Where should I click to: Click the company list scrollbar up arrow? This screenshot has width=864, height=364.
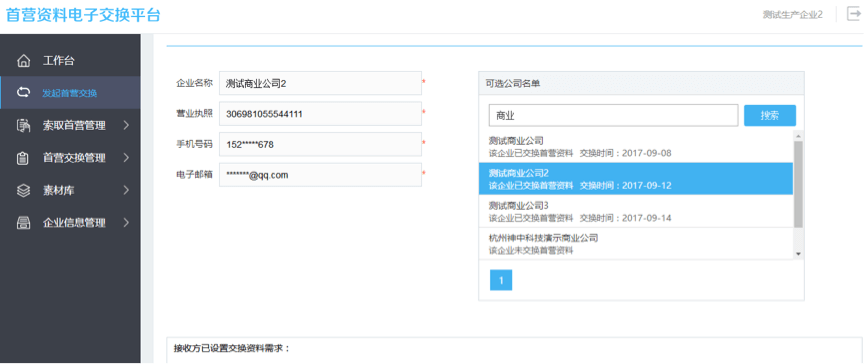(x=798, y=135)
